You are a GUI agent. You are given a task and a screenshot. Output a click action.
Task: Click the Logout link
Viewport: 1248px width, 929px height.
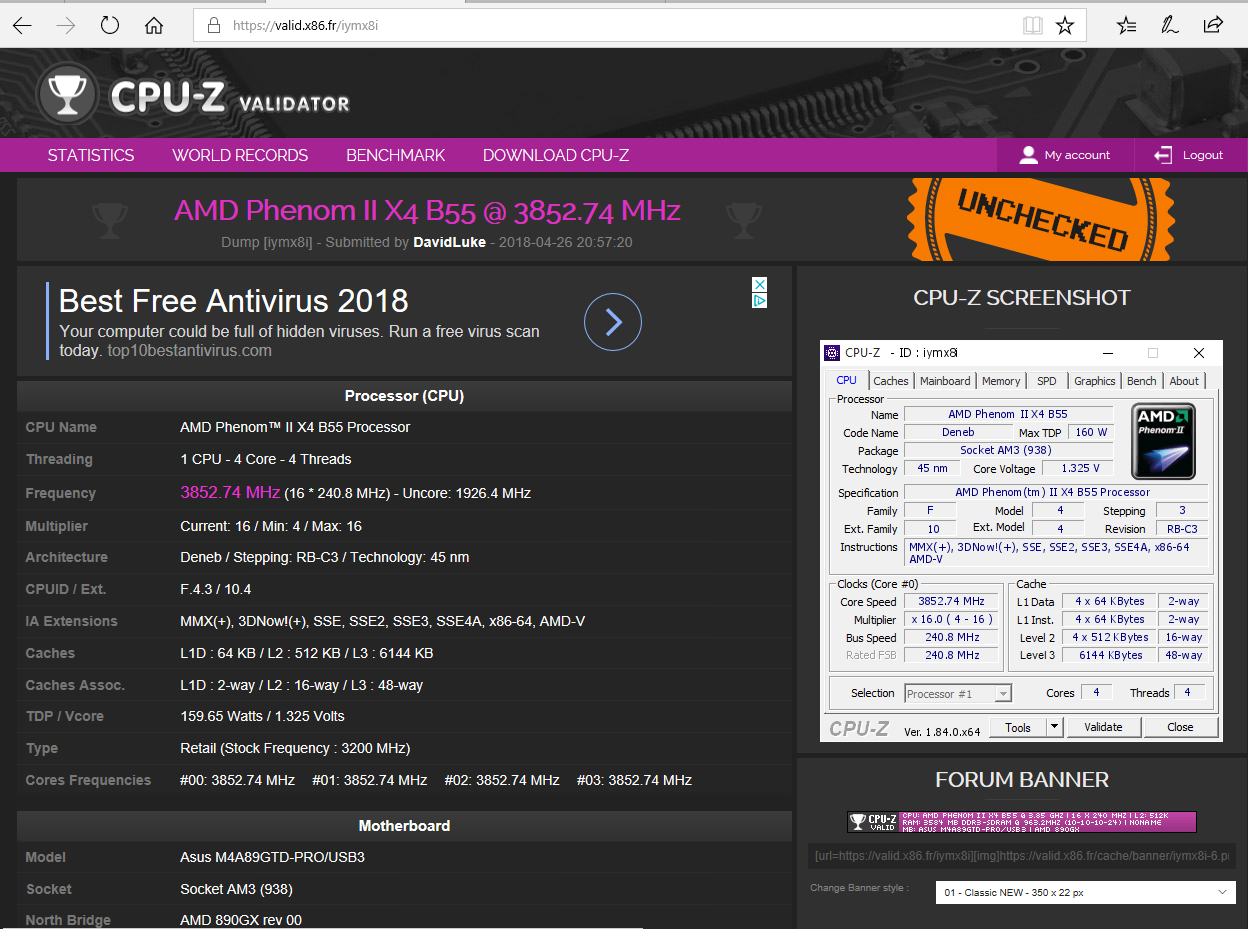click(x=1203, y=155)
